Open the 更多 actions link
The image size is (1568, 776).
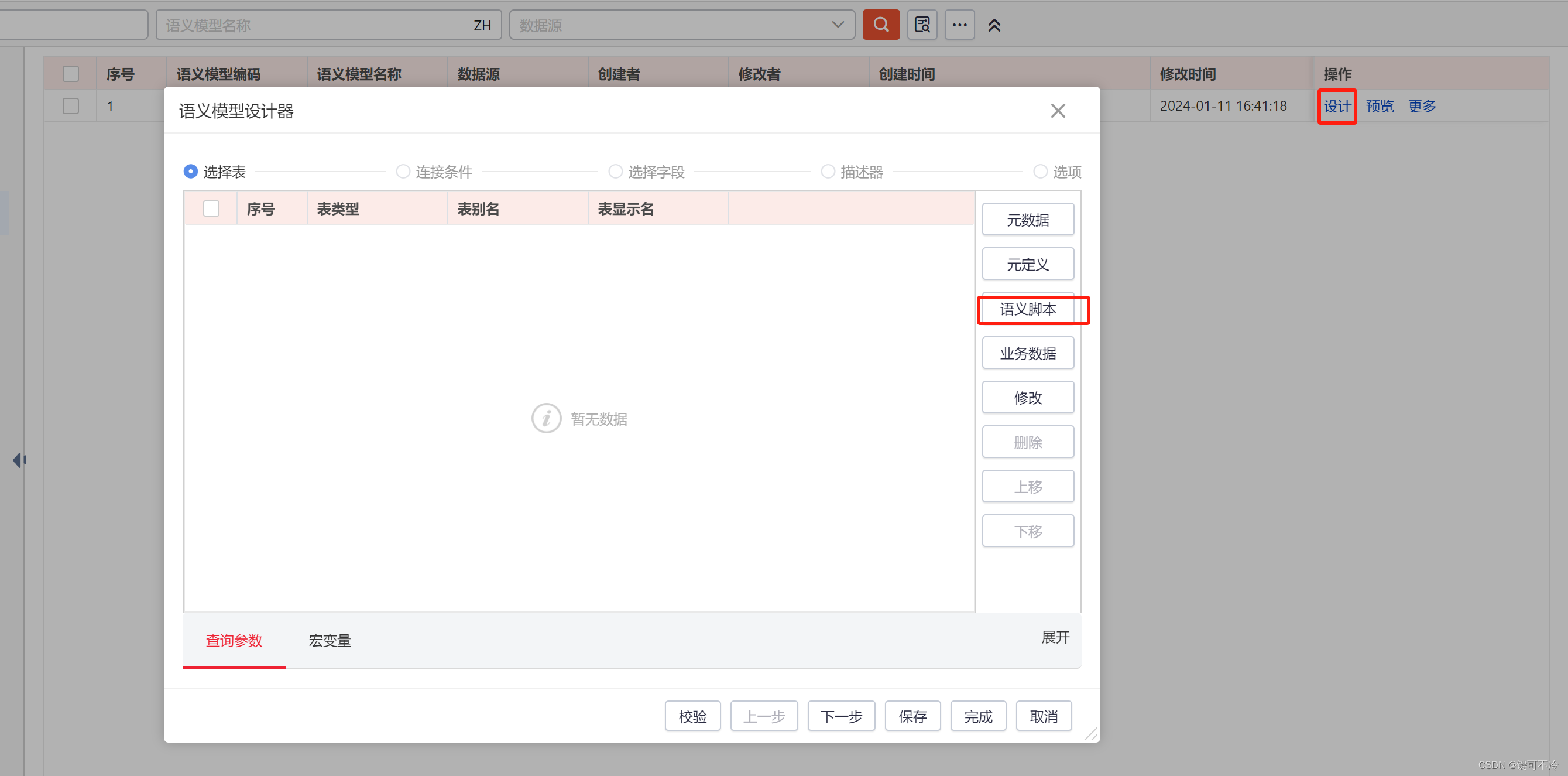tap(1421, 107)
